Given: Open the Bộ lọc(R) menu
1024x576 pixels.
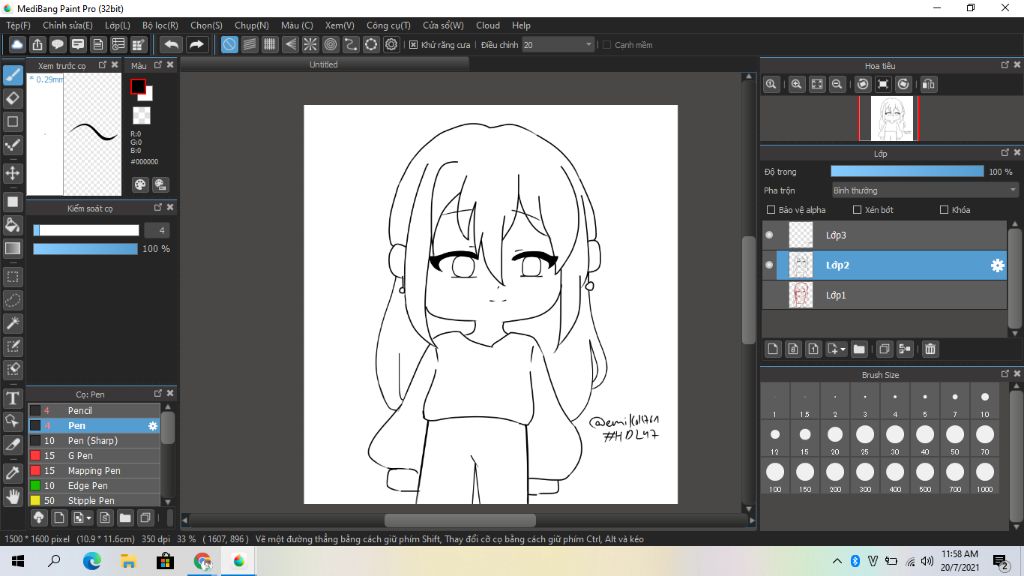Looking at the screenshot, I should click(x=160, y=25).
